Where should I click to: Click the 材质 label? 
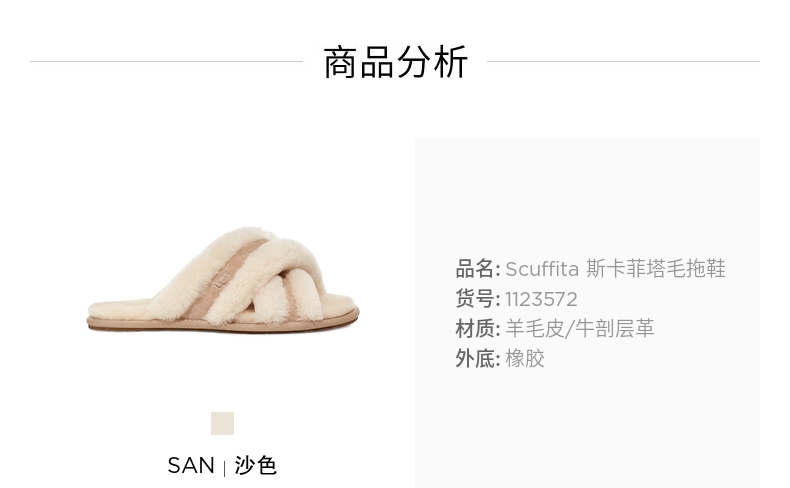pos(477,329)
